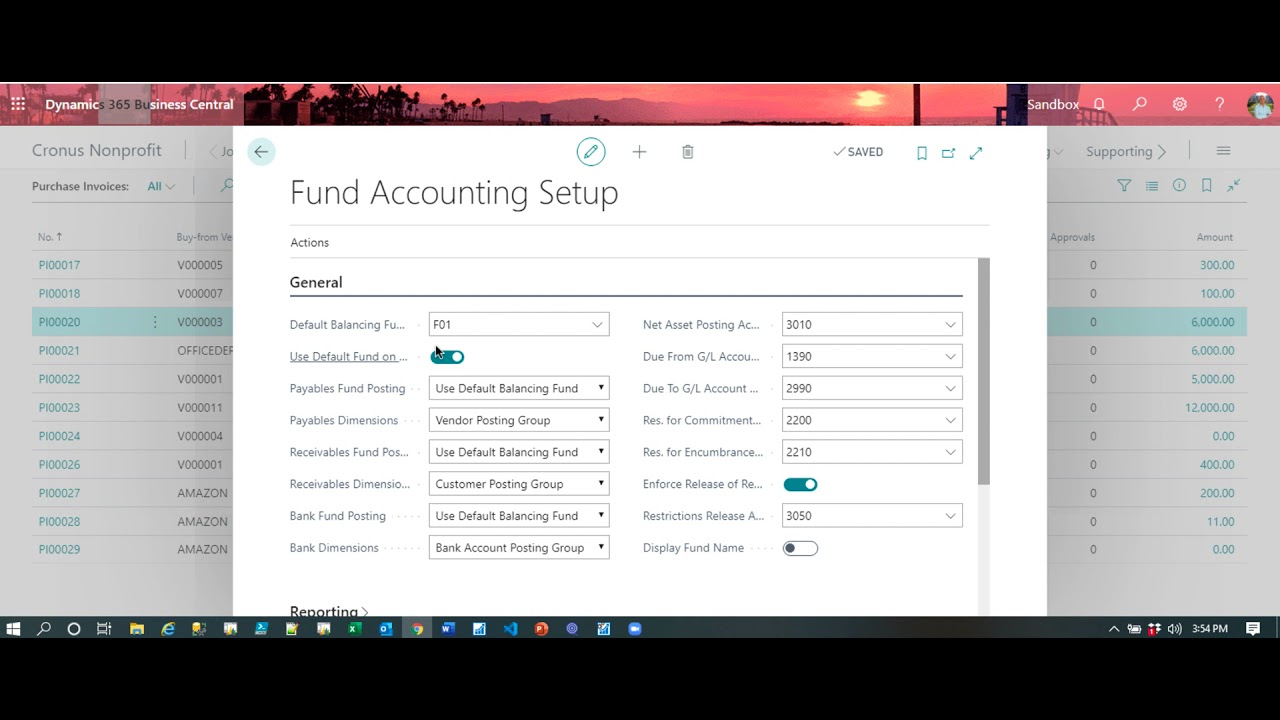Open Receivables Fund Posting dropdown
This screenshot has width=1280, height=720.
pyautogui.click(x=519, y=452)
